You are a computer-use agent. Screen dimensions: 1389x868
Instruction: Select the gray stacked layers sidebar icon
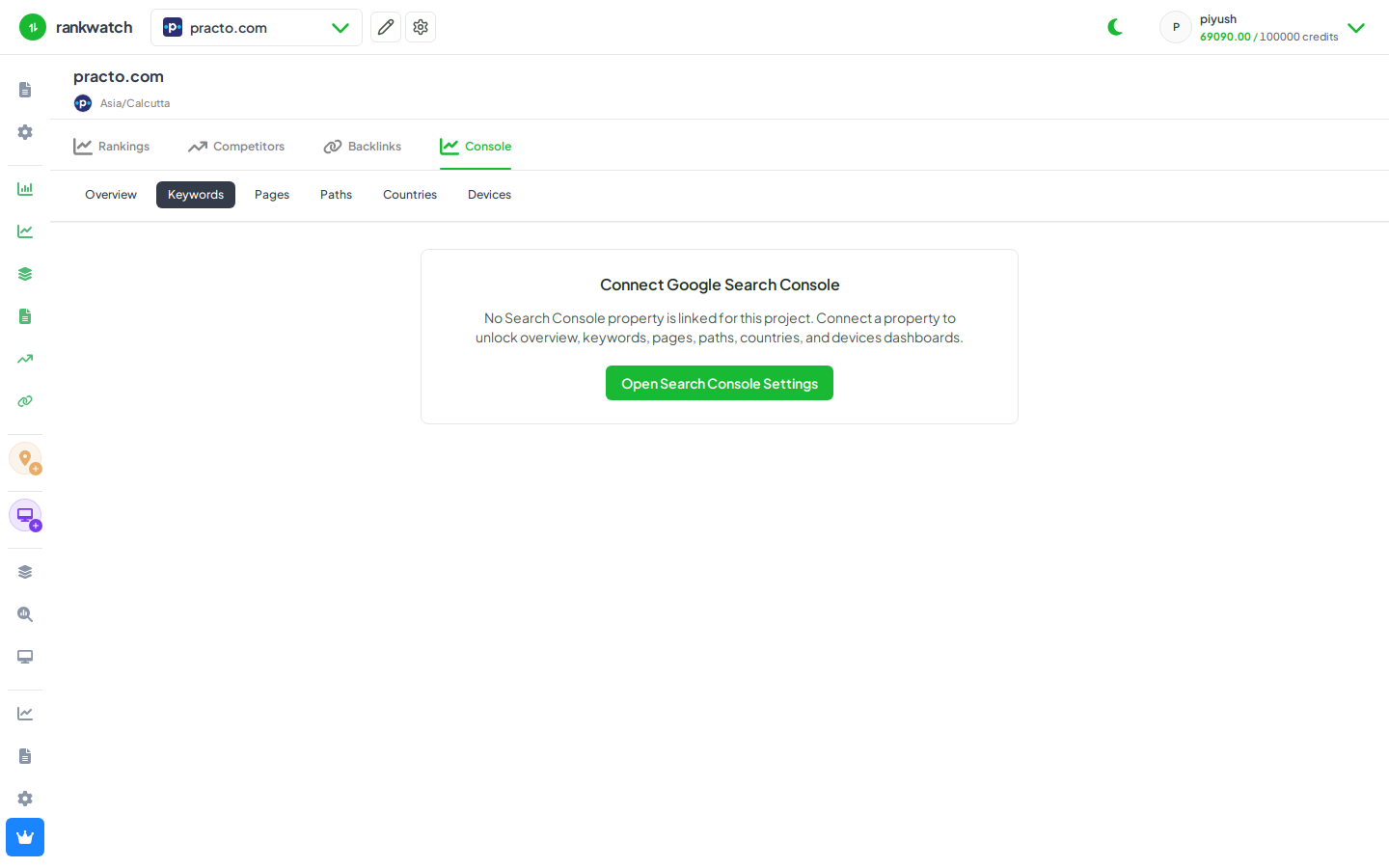tap(25, 572)
